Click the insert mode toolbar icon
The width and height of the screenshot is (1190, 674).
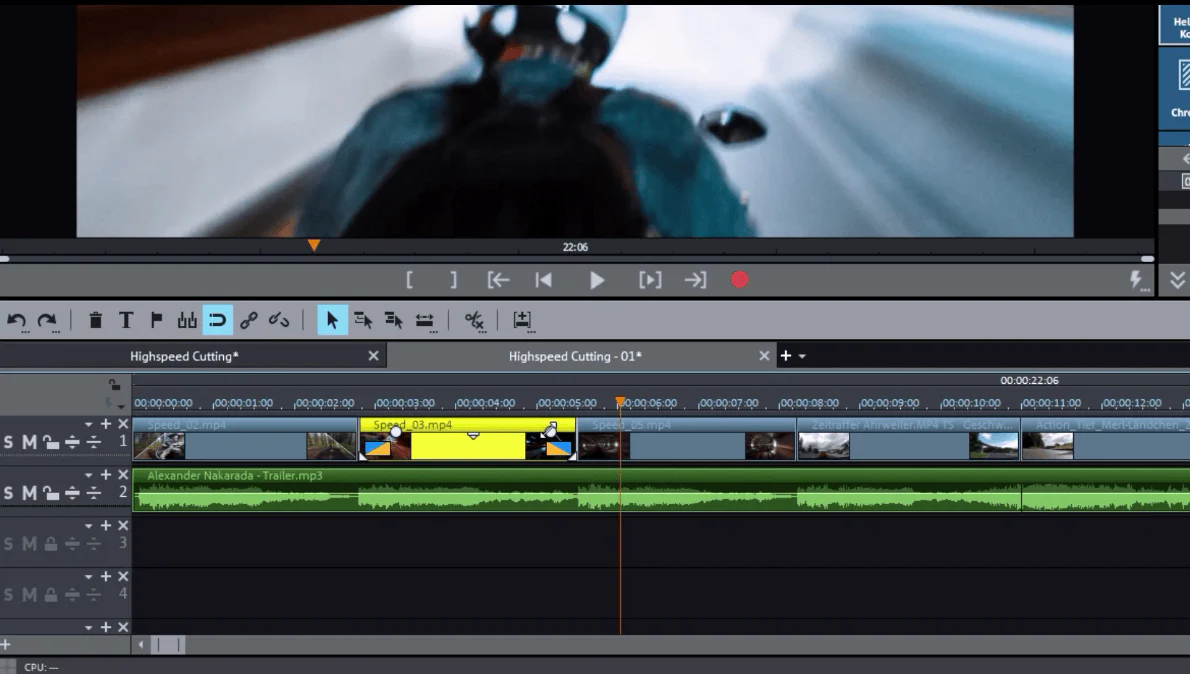coord(522,320)
